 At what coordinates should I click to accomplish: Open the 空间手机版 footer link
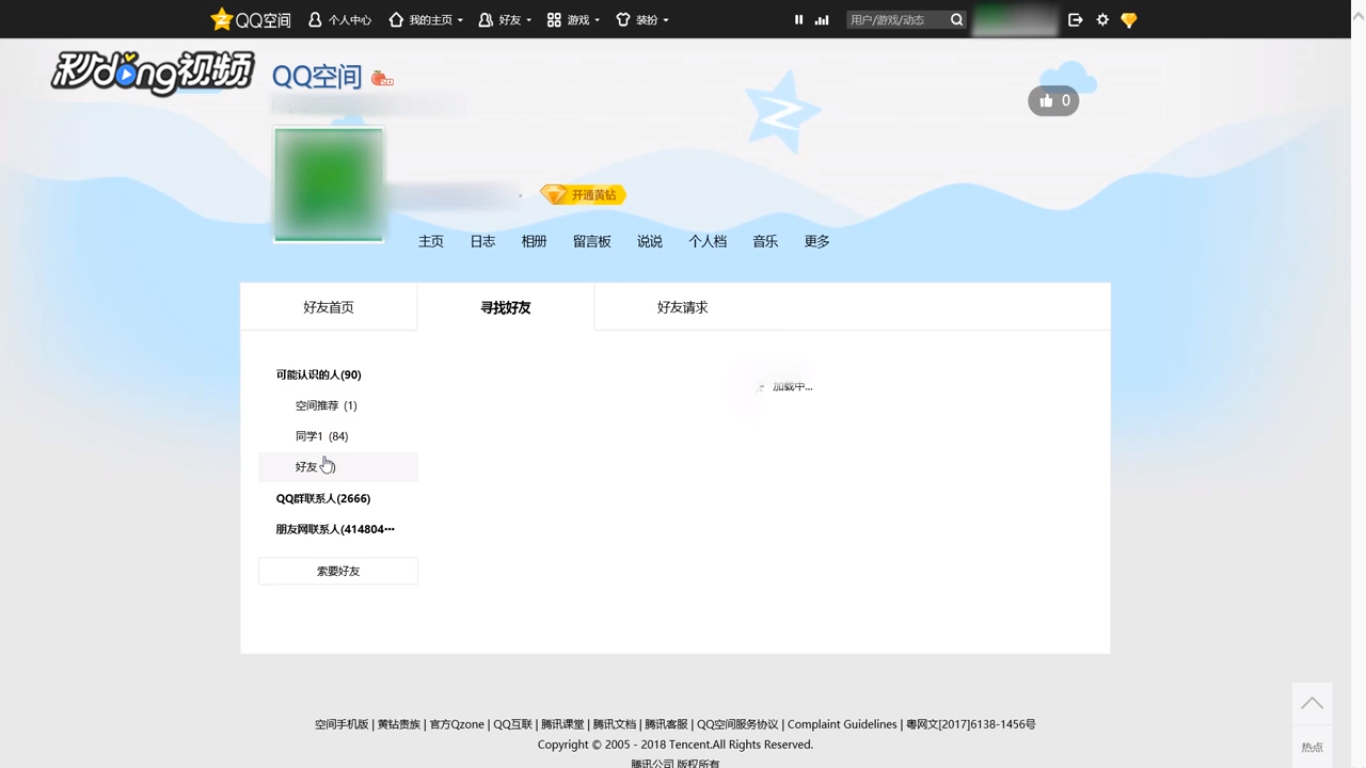tap(342, 724)
